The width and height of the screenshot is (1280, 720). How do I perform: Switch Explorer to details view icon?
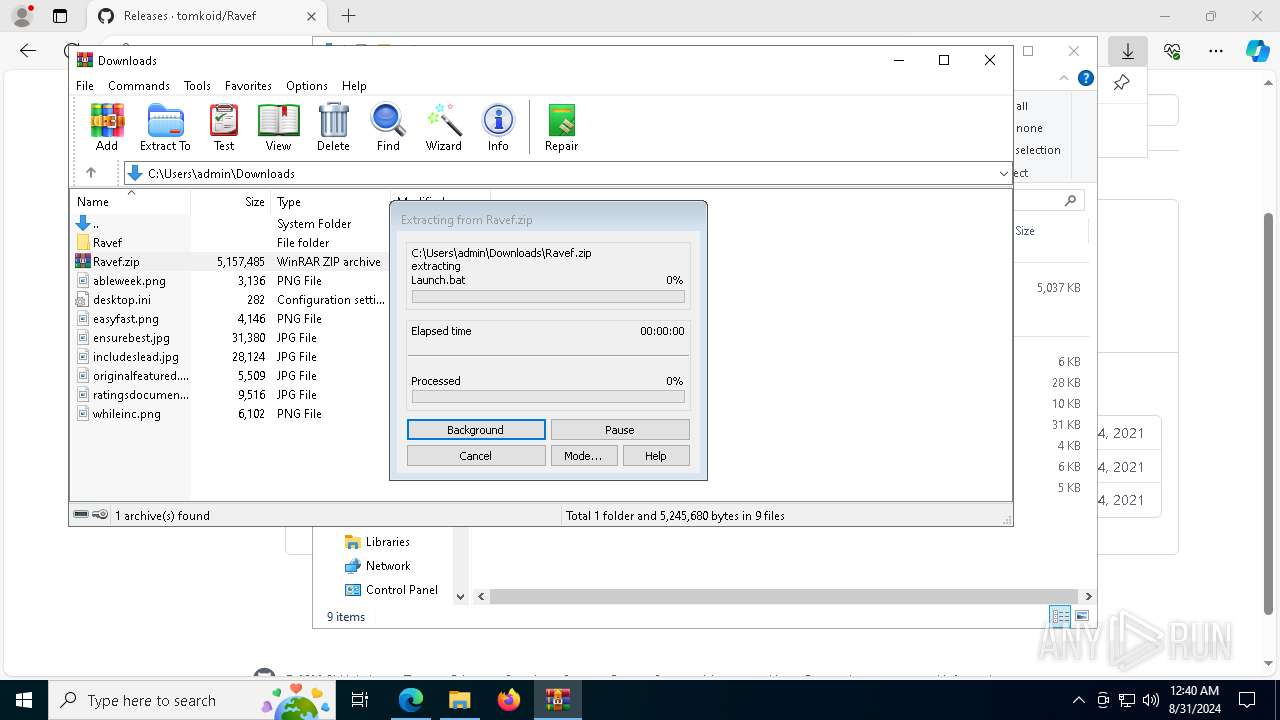(1060, 616)
